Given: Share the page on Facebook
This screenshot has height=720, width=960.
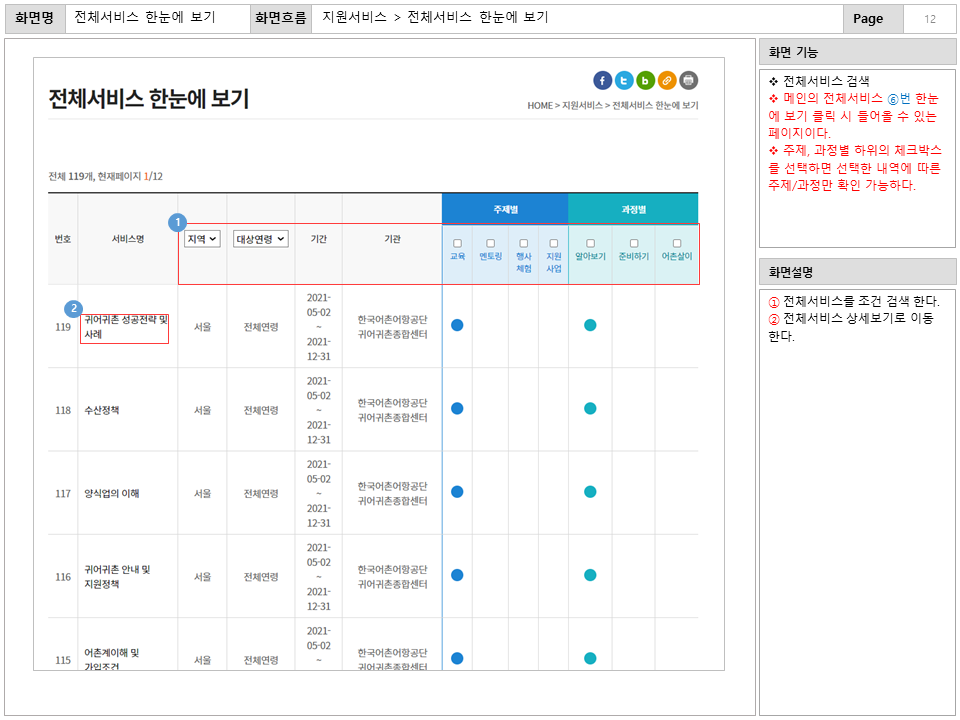Looking at the screenshot, I should pos(602,81).
